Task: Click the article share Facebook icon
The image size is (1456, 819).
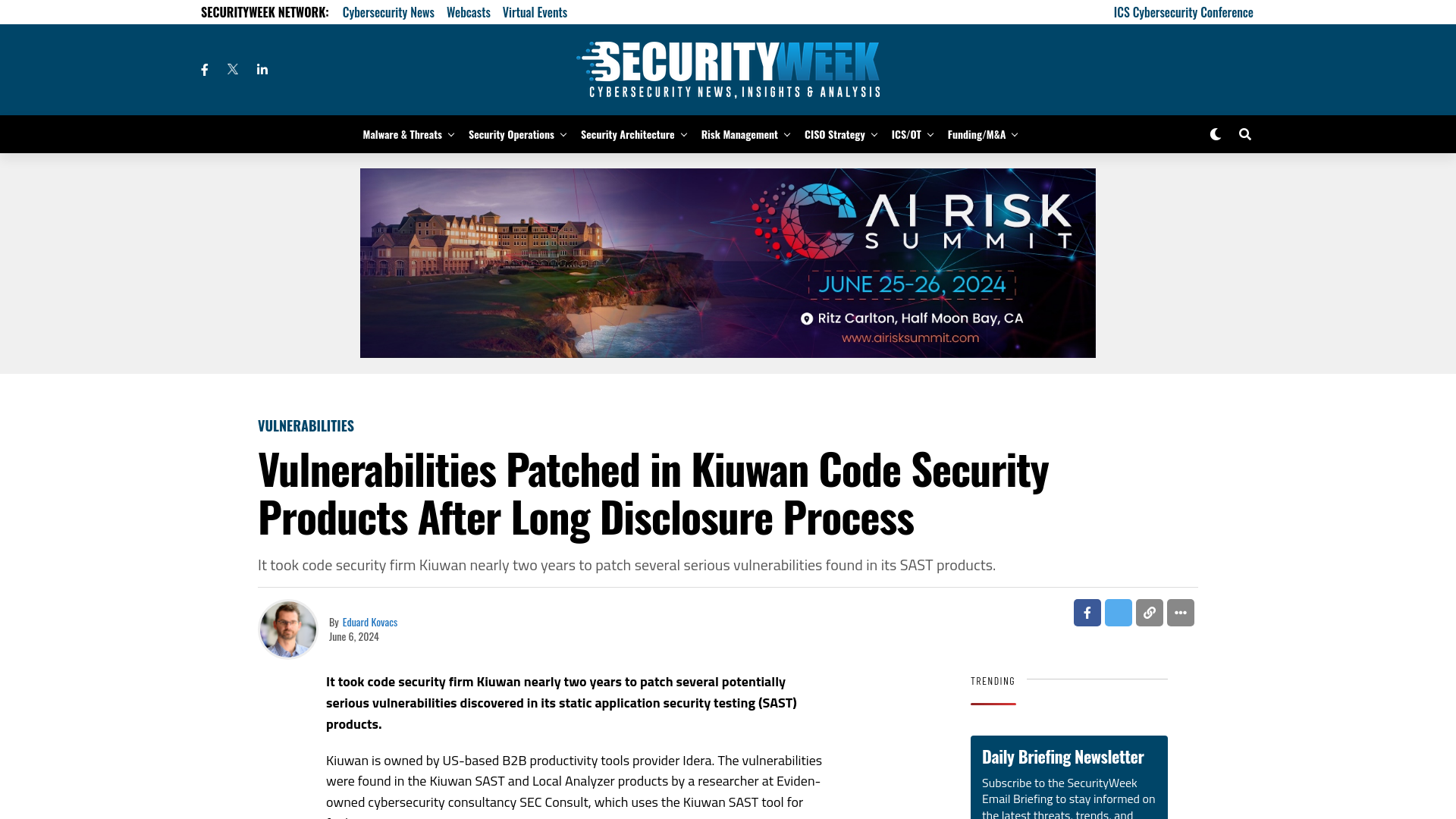Action: point(1087,612)
